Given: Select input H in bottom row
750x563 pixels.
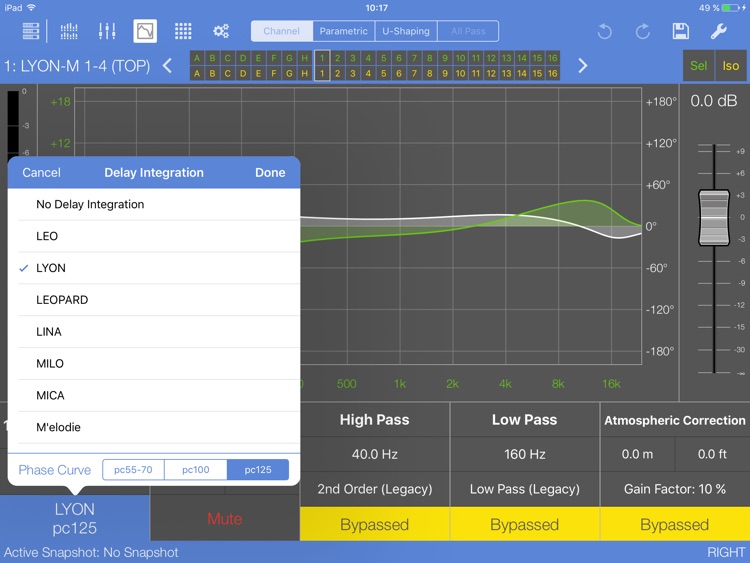Looking at the screenshot, I should [x=305, y=73].
